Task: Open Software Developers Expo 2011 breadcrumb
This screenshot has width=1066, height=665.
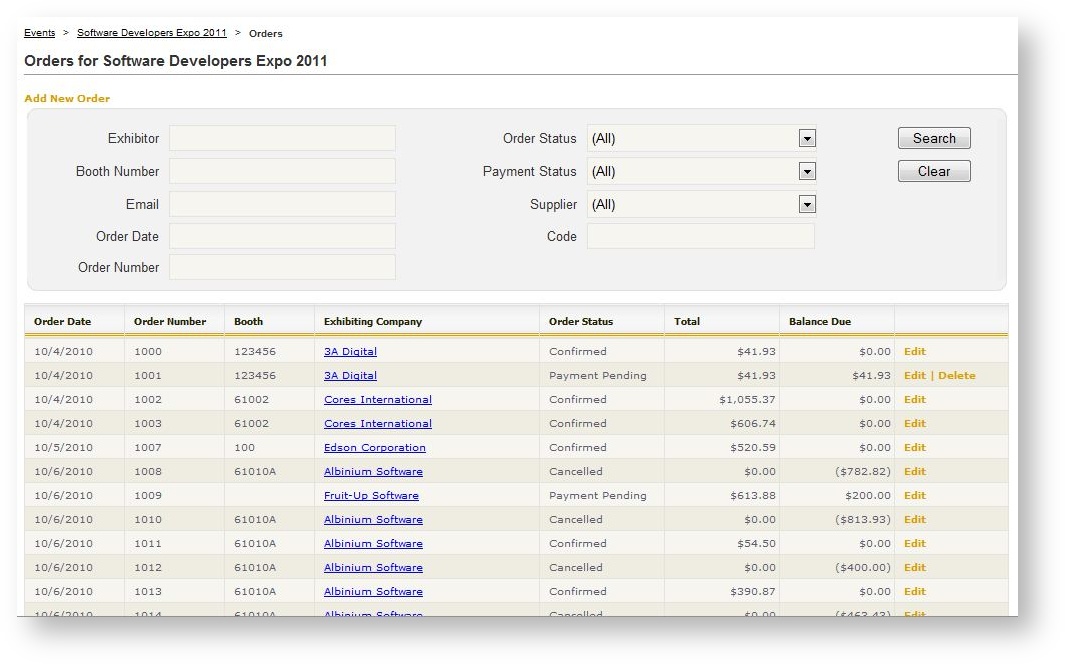Action: (x=151, y=32)
